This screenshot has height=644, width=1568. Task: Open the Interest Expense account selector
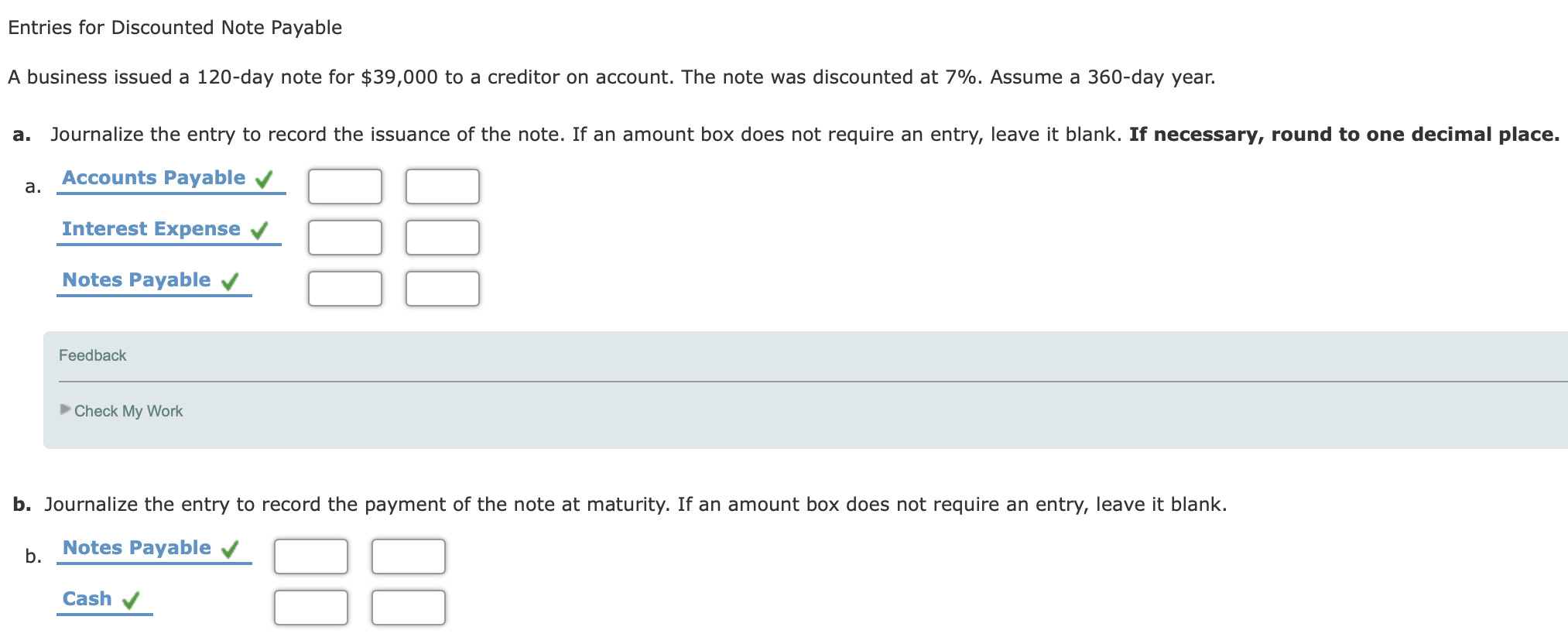click(151, 228)
